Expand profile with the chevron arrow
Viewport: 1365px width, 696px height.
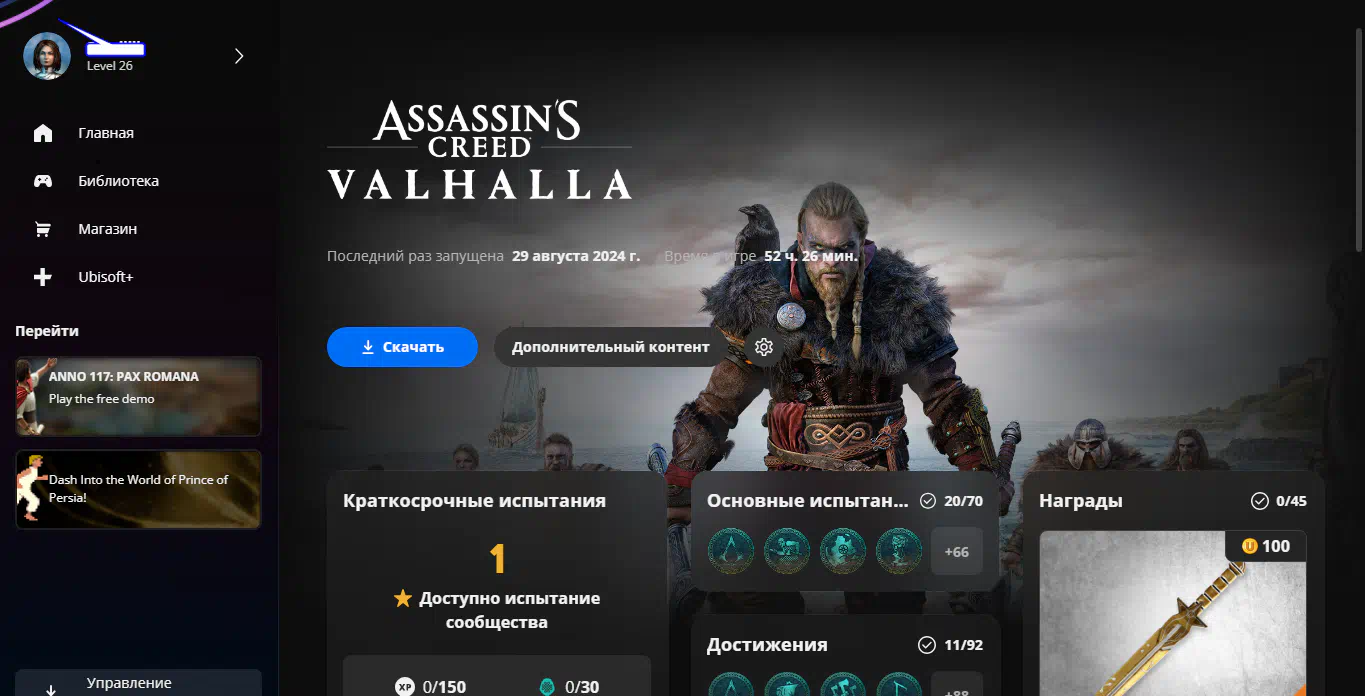239,56
